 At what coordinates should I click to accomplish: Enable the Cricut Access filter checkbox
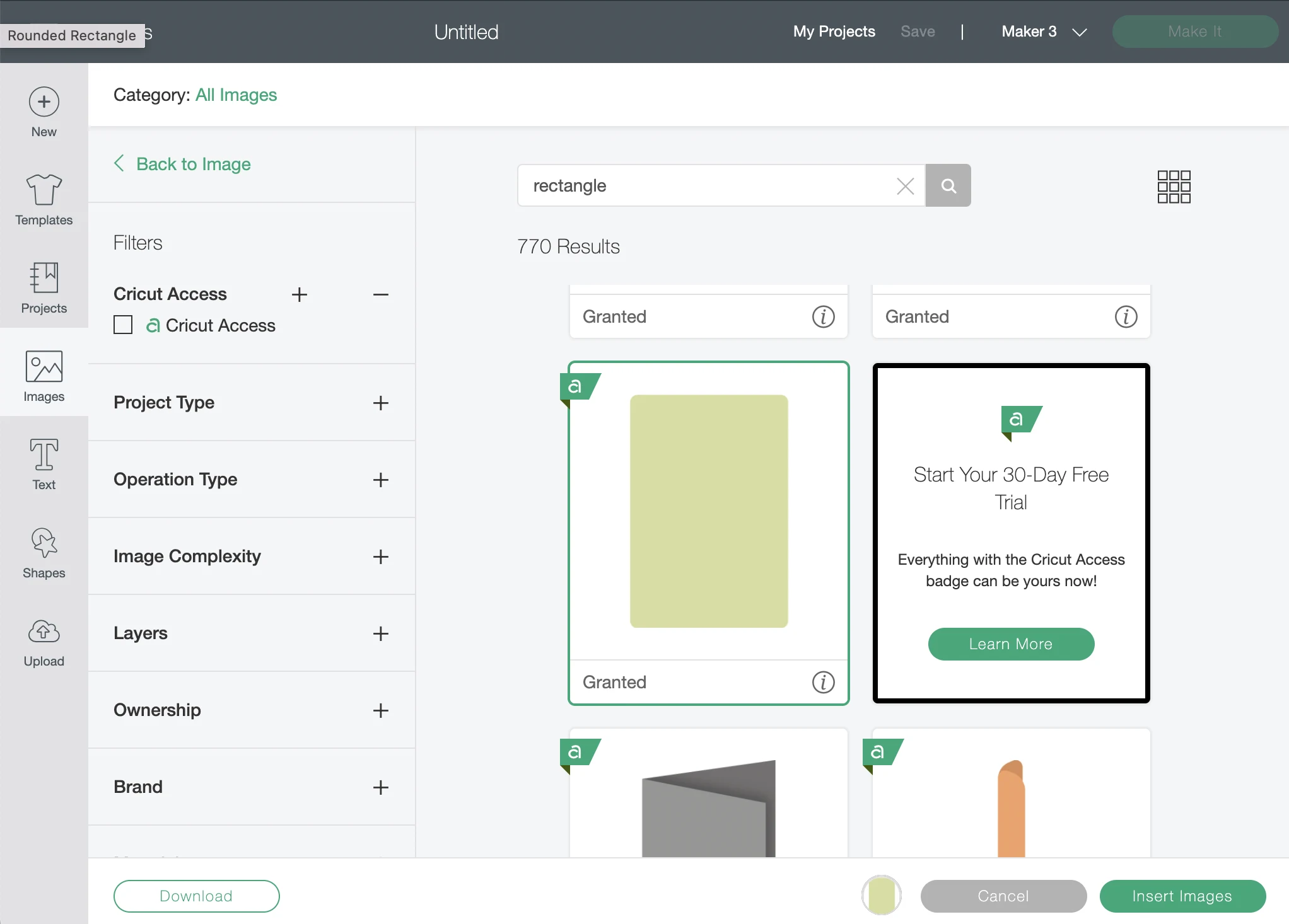(x=123, y=325)
